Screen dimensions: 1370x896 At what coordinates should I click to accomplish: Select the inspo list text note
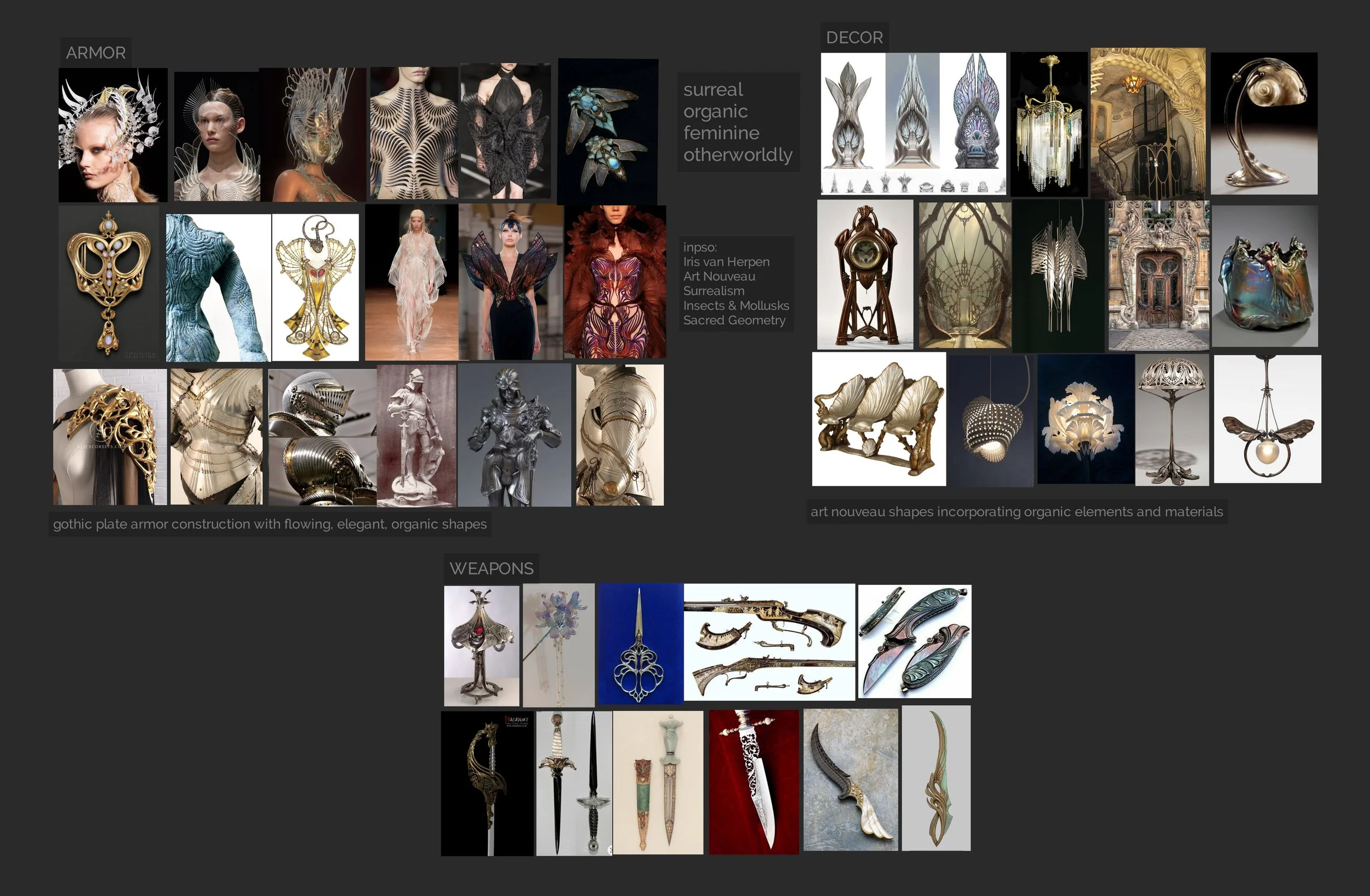[x=735, y=284]
